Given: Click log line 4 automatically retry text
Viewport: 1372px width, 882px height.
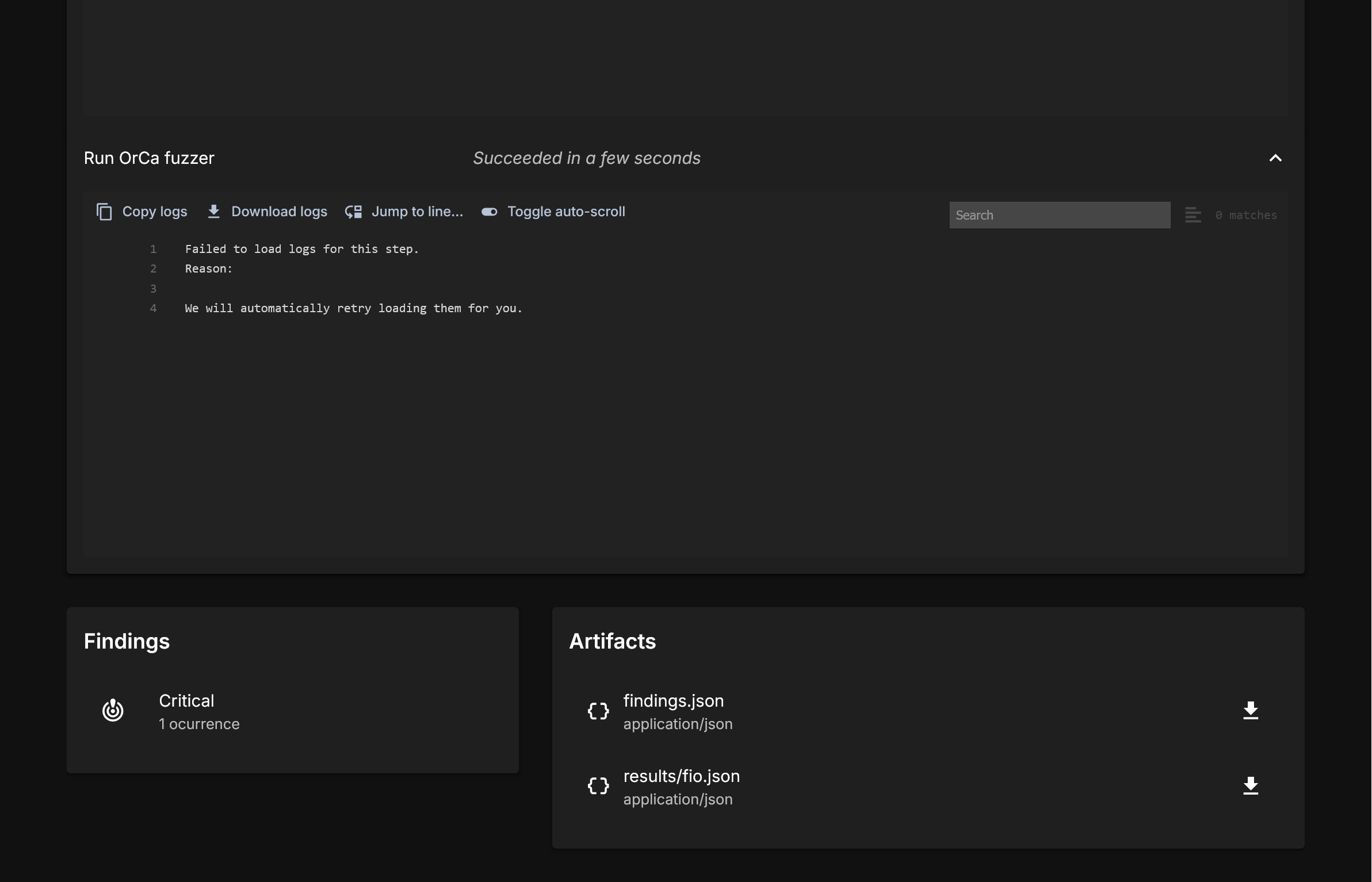Looking at the screenshot, I should coord(354,308).
